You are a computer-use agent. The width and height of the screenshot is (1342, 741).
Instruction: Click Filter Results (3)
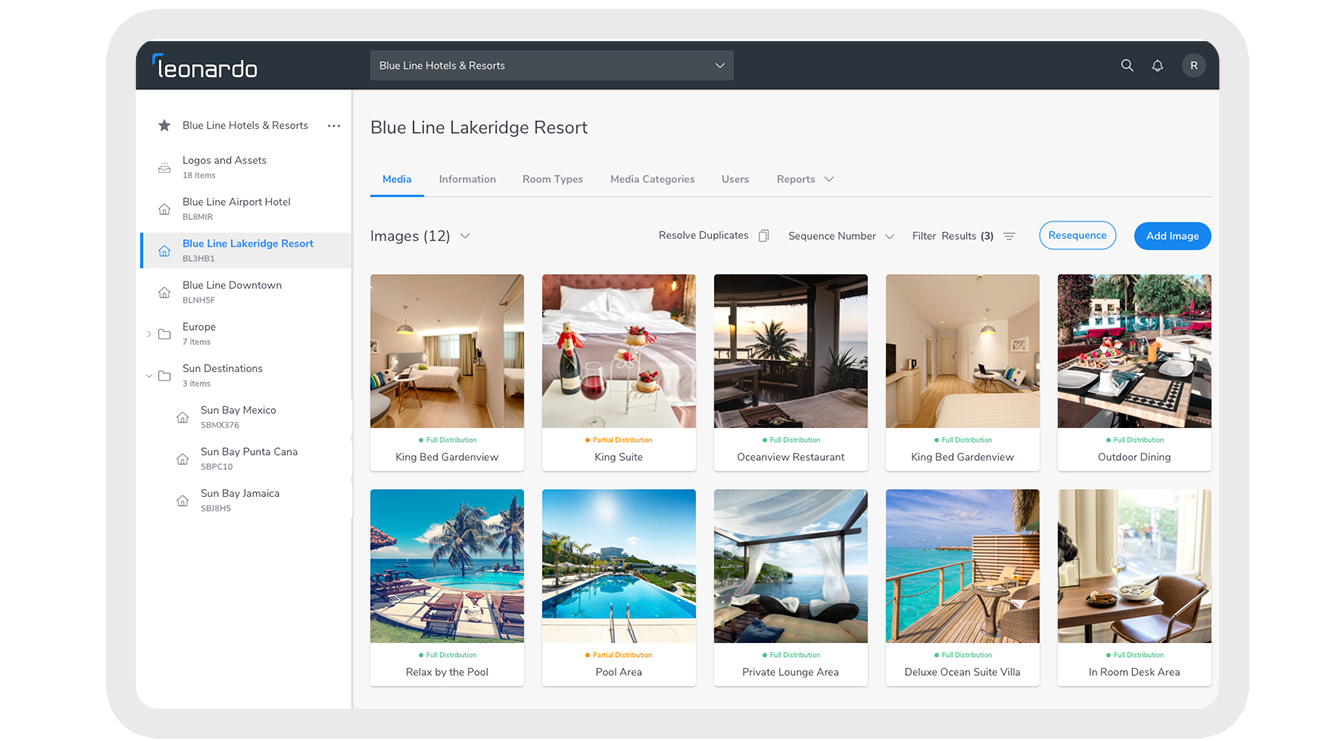pyautogui.click(x=953, y=236)
